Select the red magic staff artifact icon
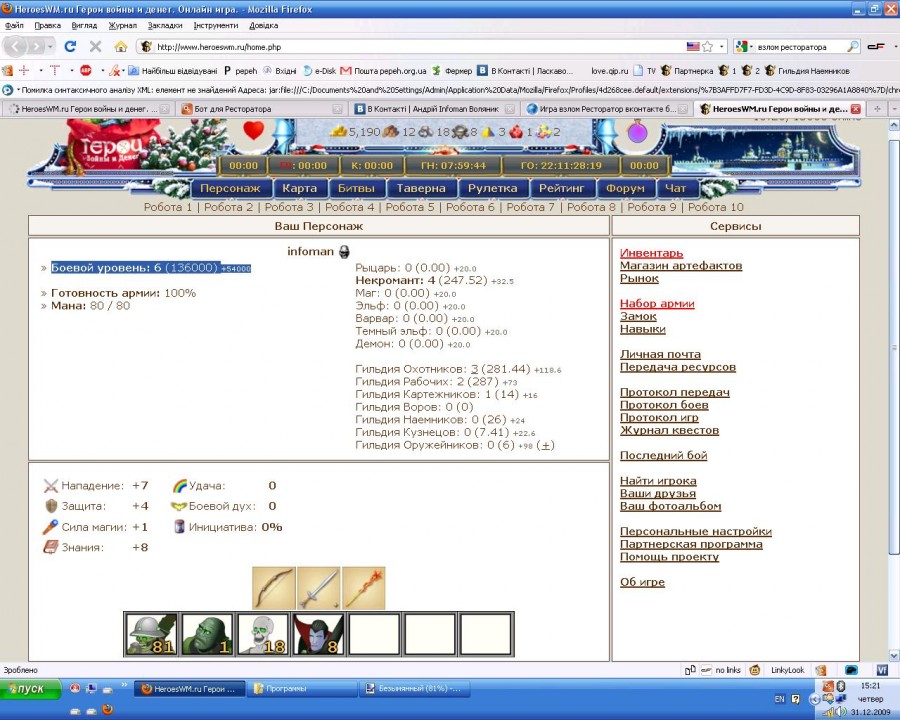 click(363, 588)
